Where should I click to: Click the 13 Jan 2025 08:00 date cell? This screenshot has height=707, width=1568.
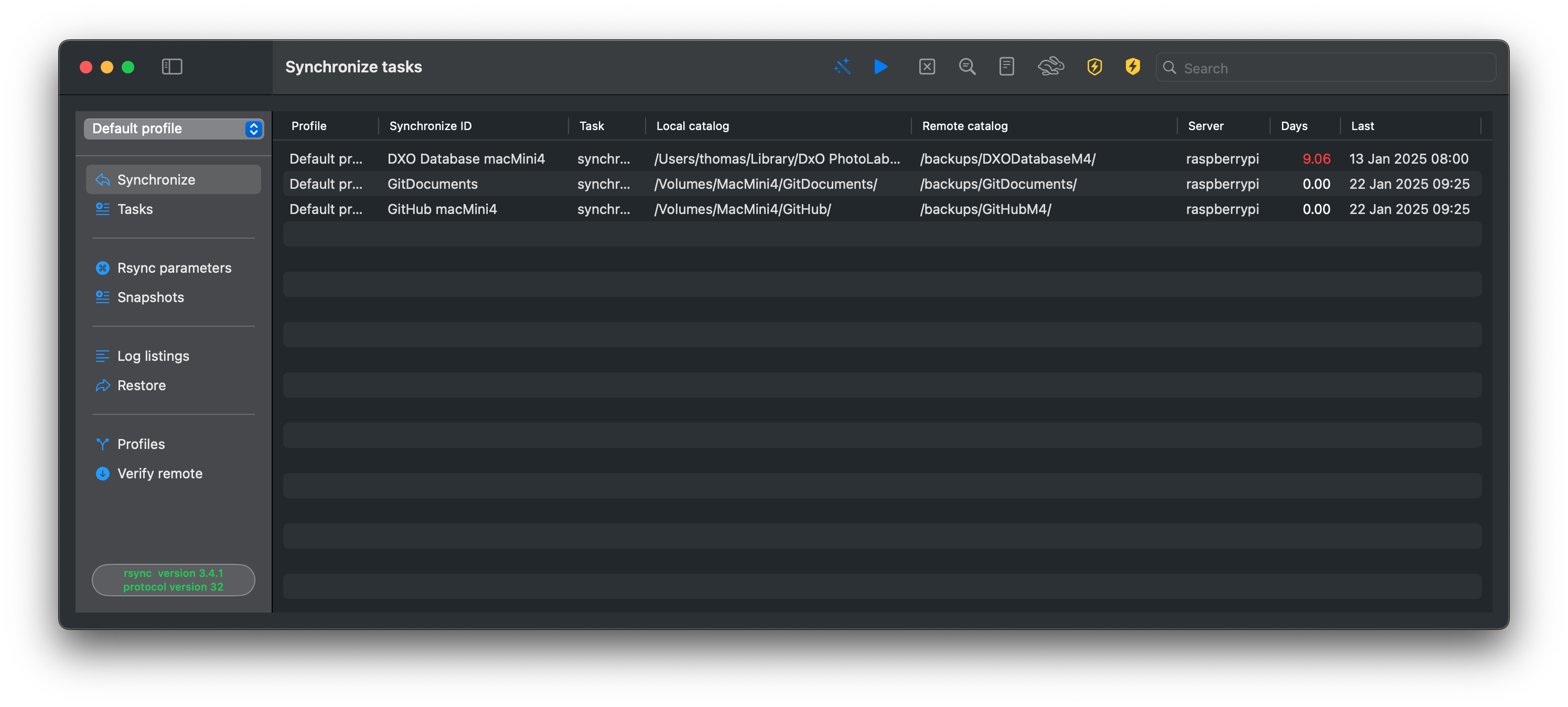pos(1409,158)
